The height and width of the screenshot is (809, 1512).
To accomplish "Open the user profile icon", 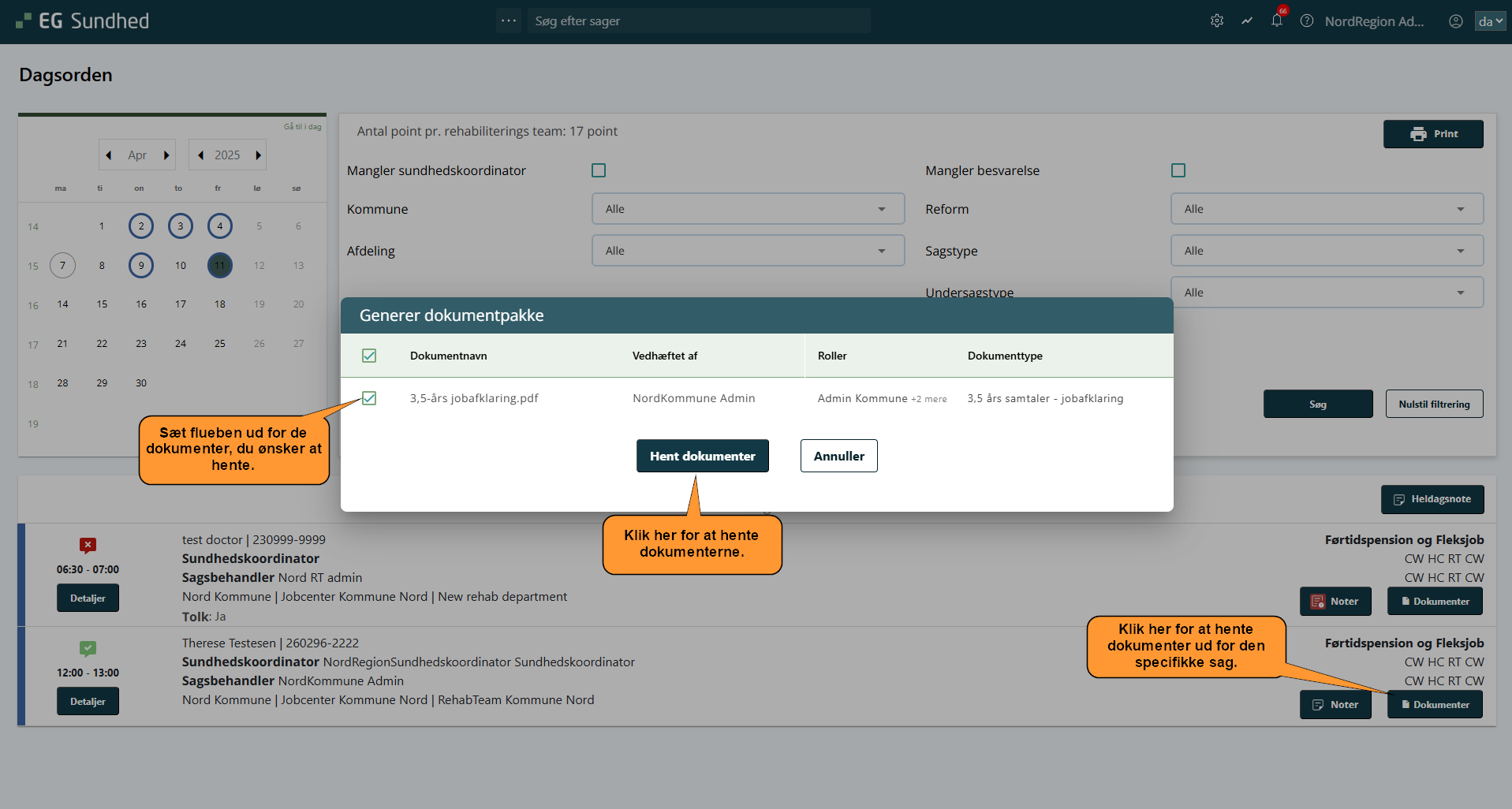I will tap(1456, 21).
